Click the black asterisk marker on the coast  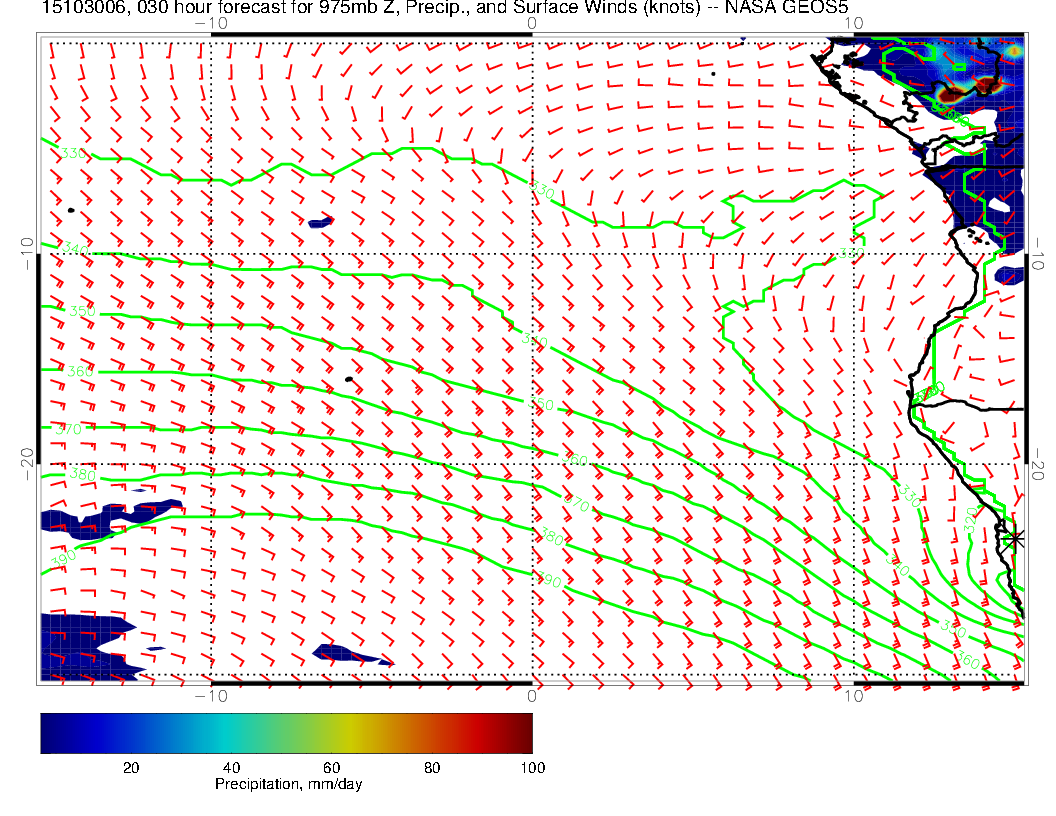coord(1015,538)
